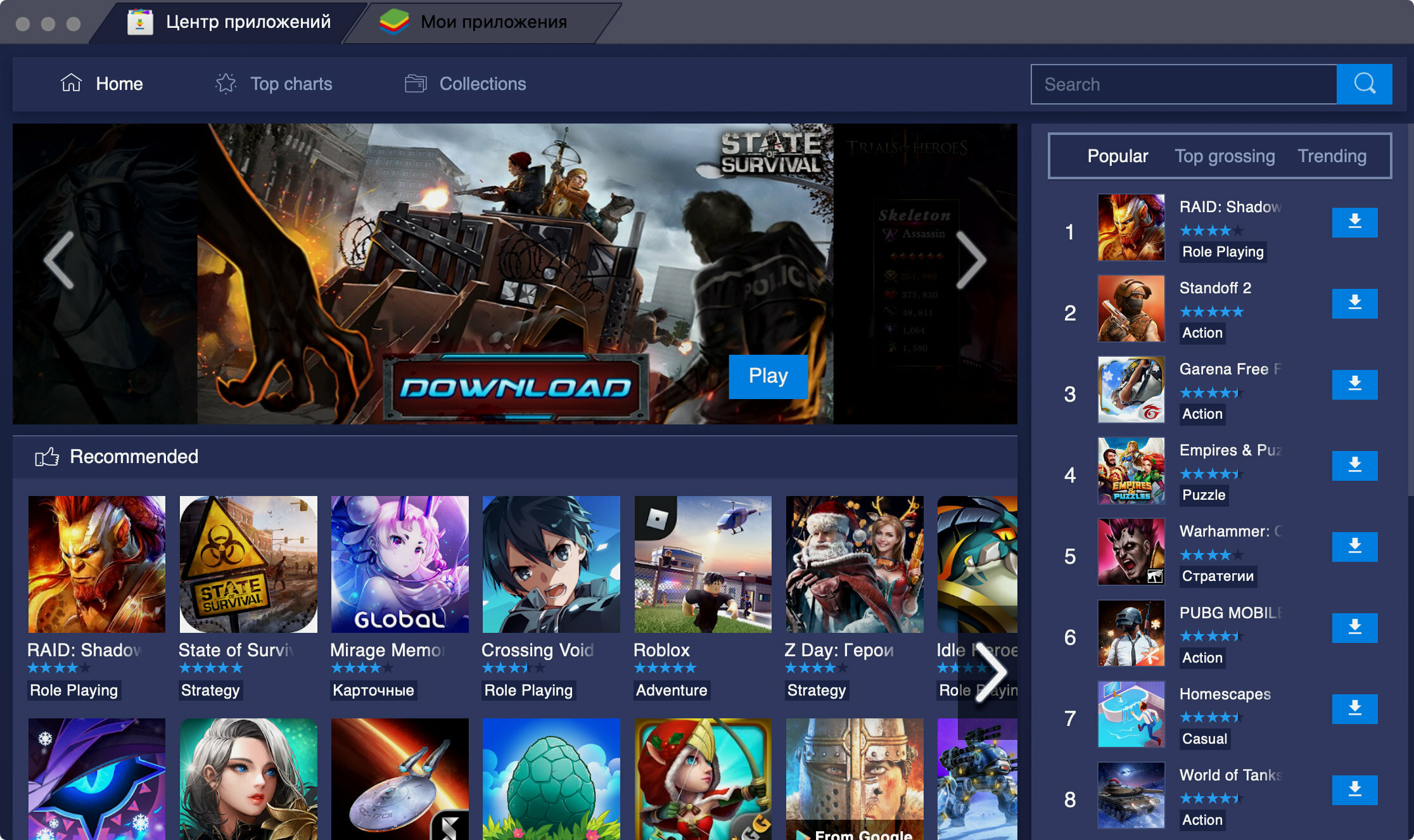The height and width of the screenshot is (840, 1414).
Task: Open Roblox app icon in Recommended
Action: (703, 564)
